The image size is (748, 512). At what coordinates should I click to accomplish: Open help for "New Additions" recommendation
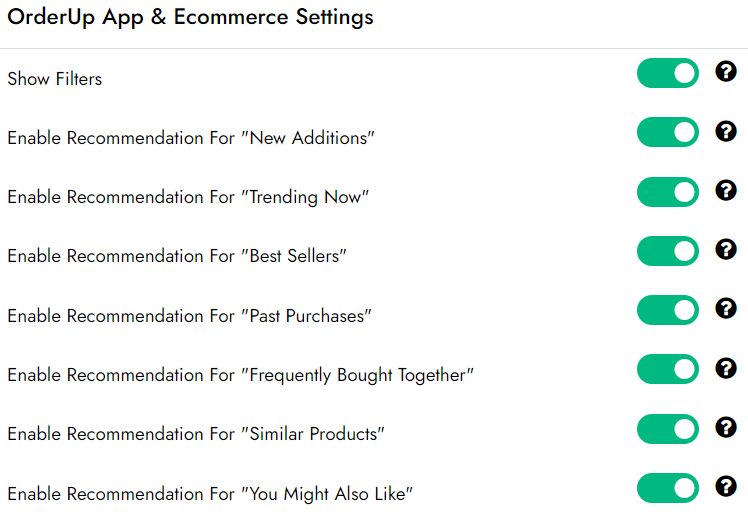click(726, 131)
